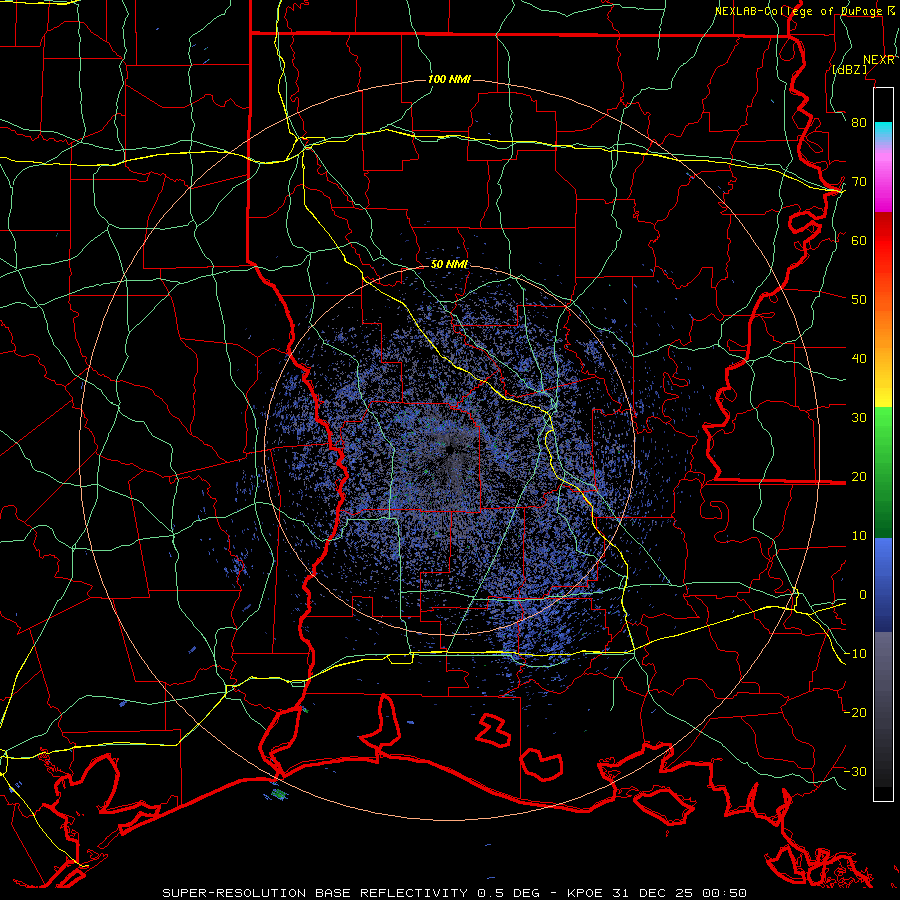Click the 70 value on the dBZ scale
Viewport: 900px width, 900px height.
(x=859, y=182)
